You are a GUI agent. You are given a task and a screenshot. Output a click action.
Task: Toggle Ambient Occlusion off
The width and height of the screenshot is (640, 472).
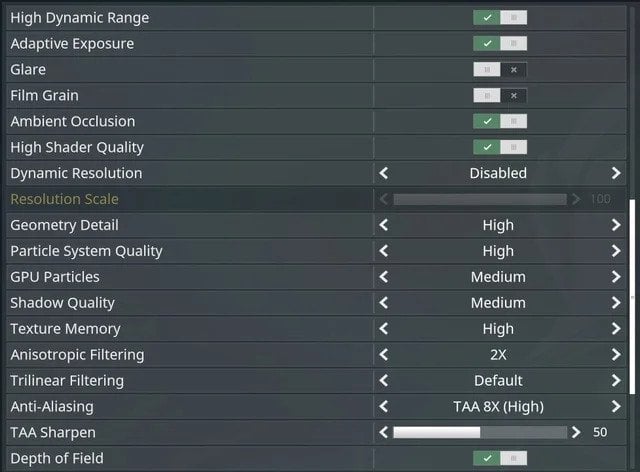[x=499, y=121]
